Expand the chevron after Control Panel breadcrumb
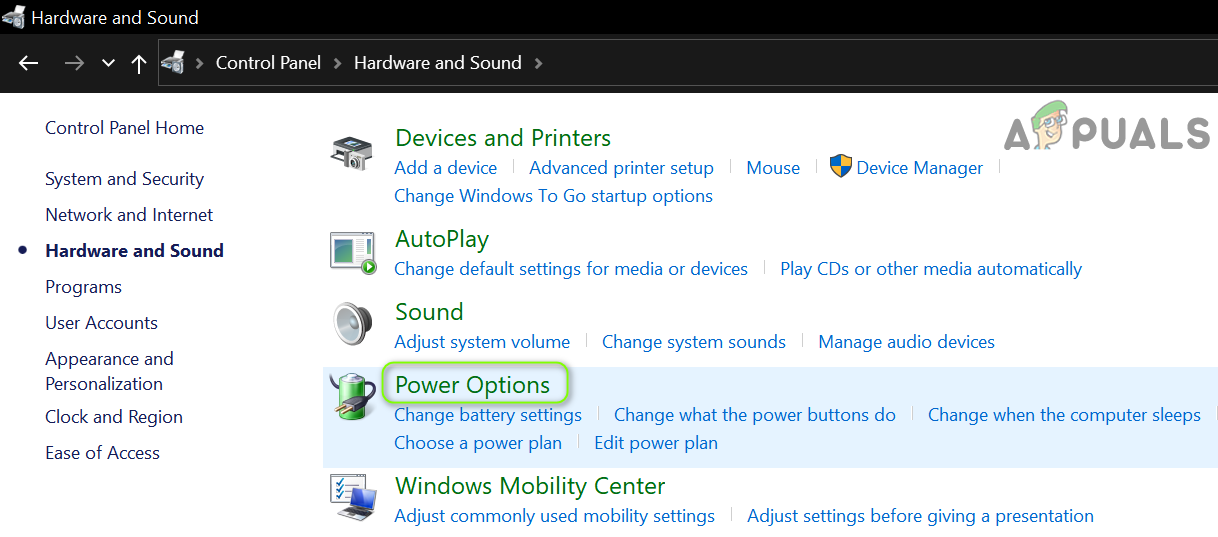Screen dimensions: 1218x537 (x=337, y=63)
